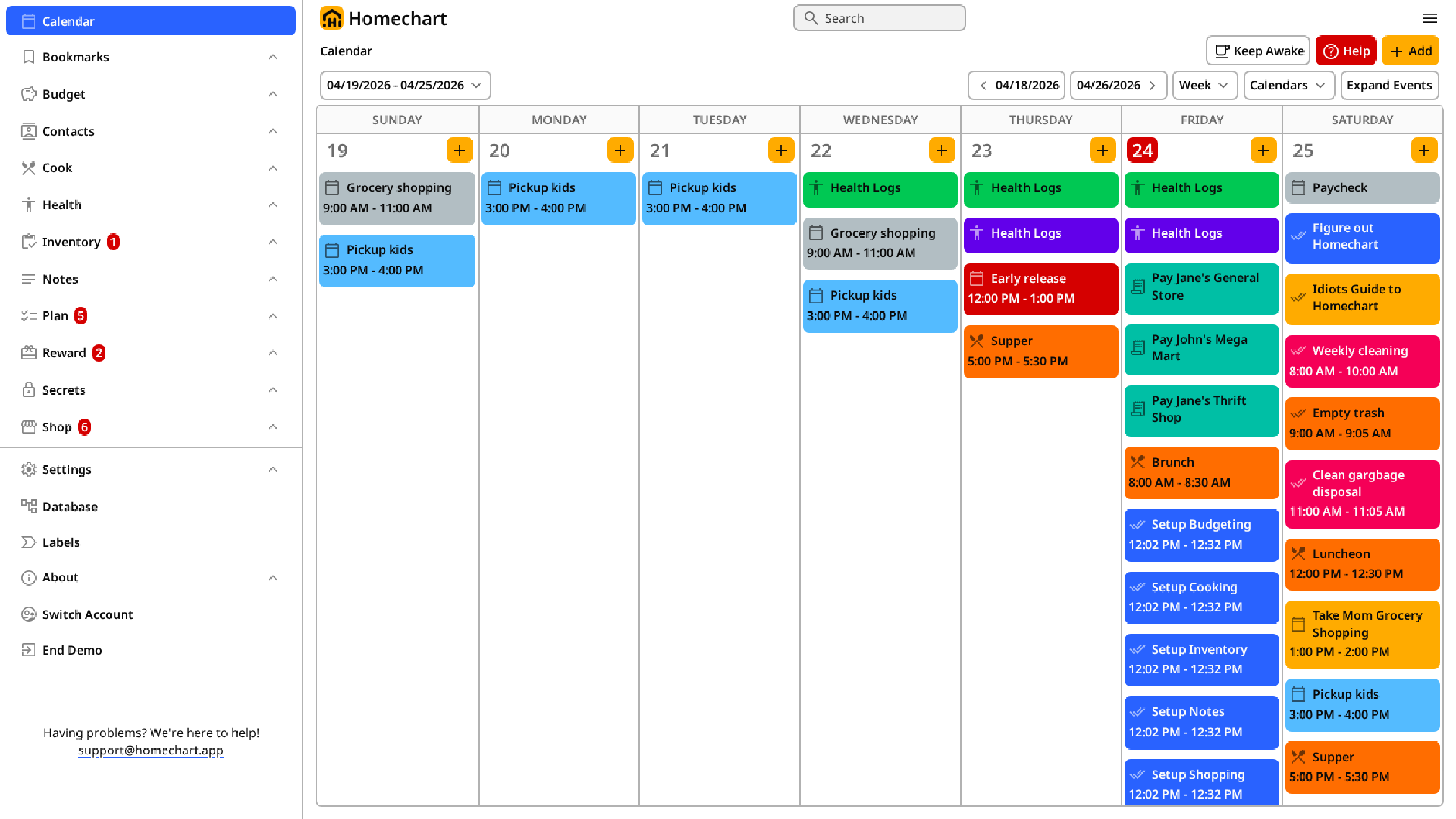Select the Cook icon in the sidebar
1456x819 pixels.
pyautogui.click(x=28, y=168)
